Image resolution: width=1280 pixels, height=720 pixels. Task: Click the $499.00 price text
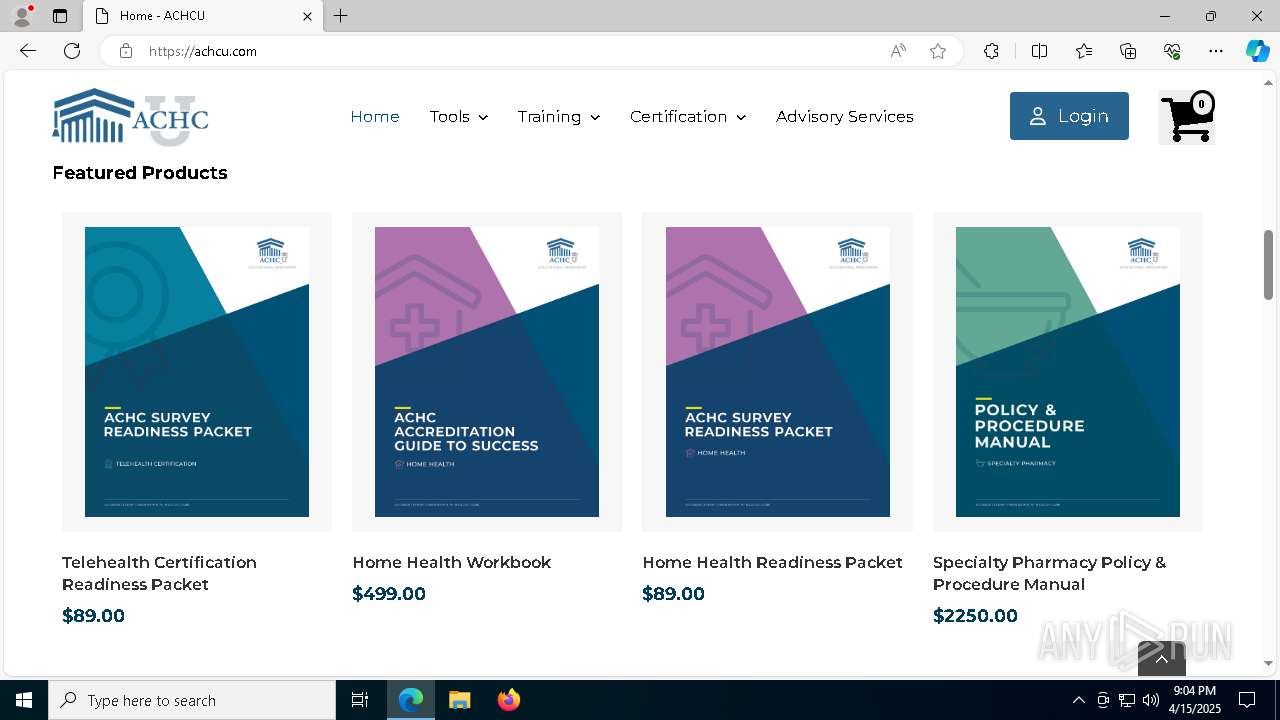click(x=389, y=593)
